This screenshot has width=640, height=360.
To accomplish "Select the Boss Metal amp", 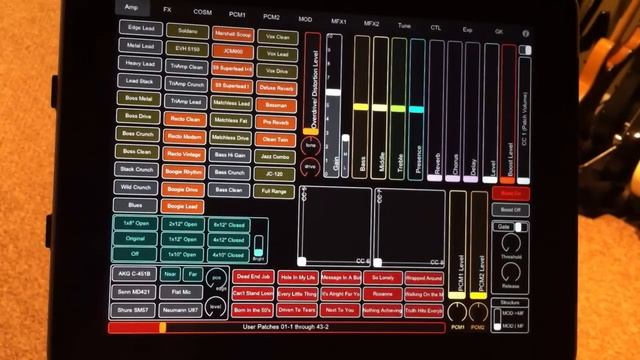I will point(139,98).
